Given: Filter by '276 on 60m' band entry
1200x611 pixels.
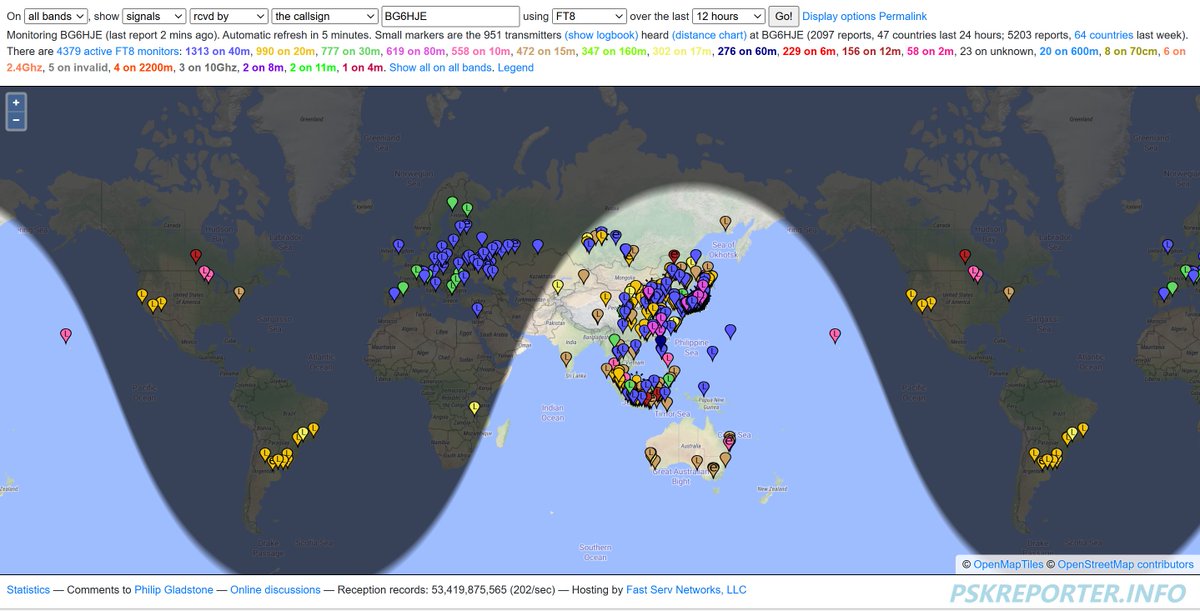Looking at the screenshot, I should pos(747,51).
